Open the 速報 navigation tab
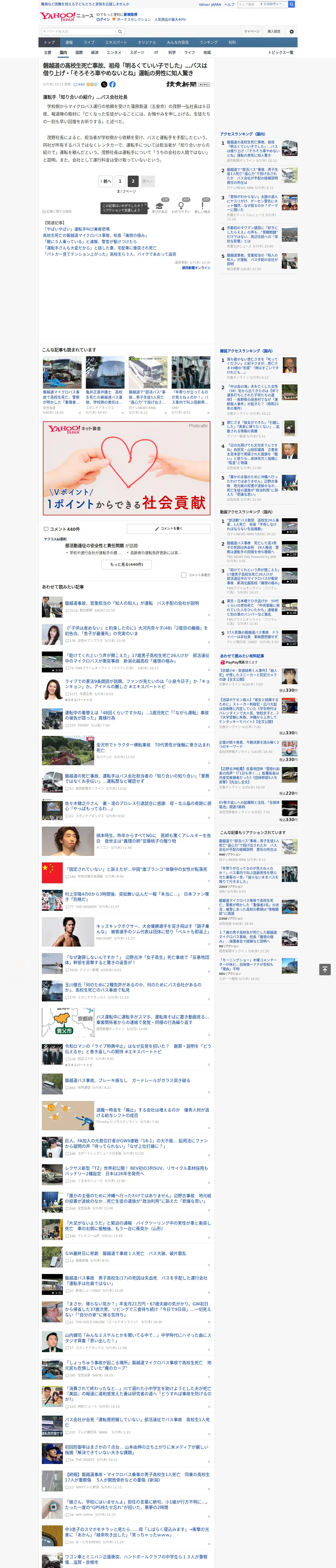This screenshot has height=1568, width=336. (69, 43)
